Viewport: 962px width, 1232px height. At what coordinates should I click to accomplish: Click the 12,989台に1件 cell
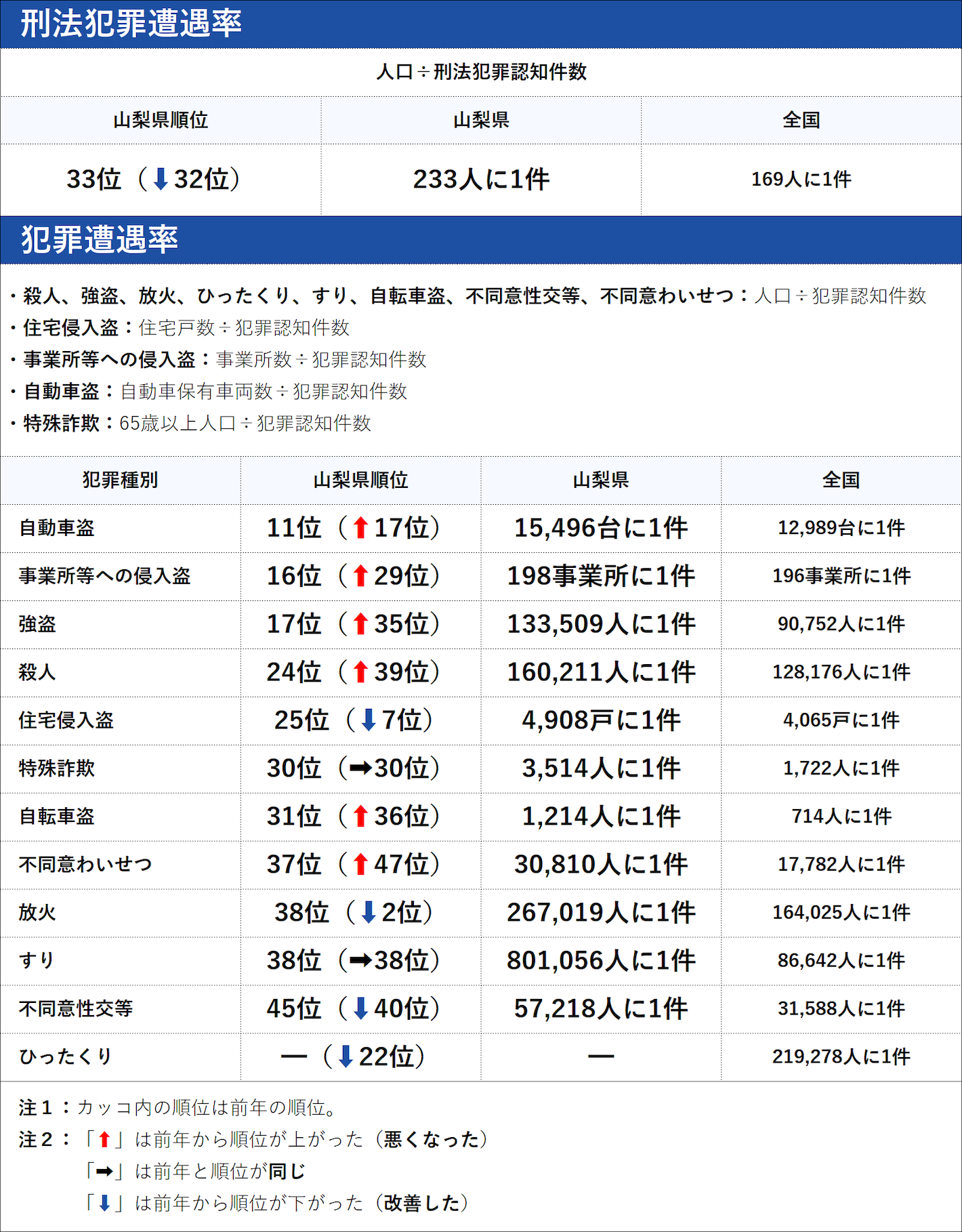click(841, 528)
